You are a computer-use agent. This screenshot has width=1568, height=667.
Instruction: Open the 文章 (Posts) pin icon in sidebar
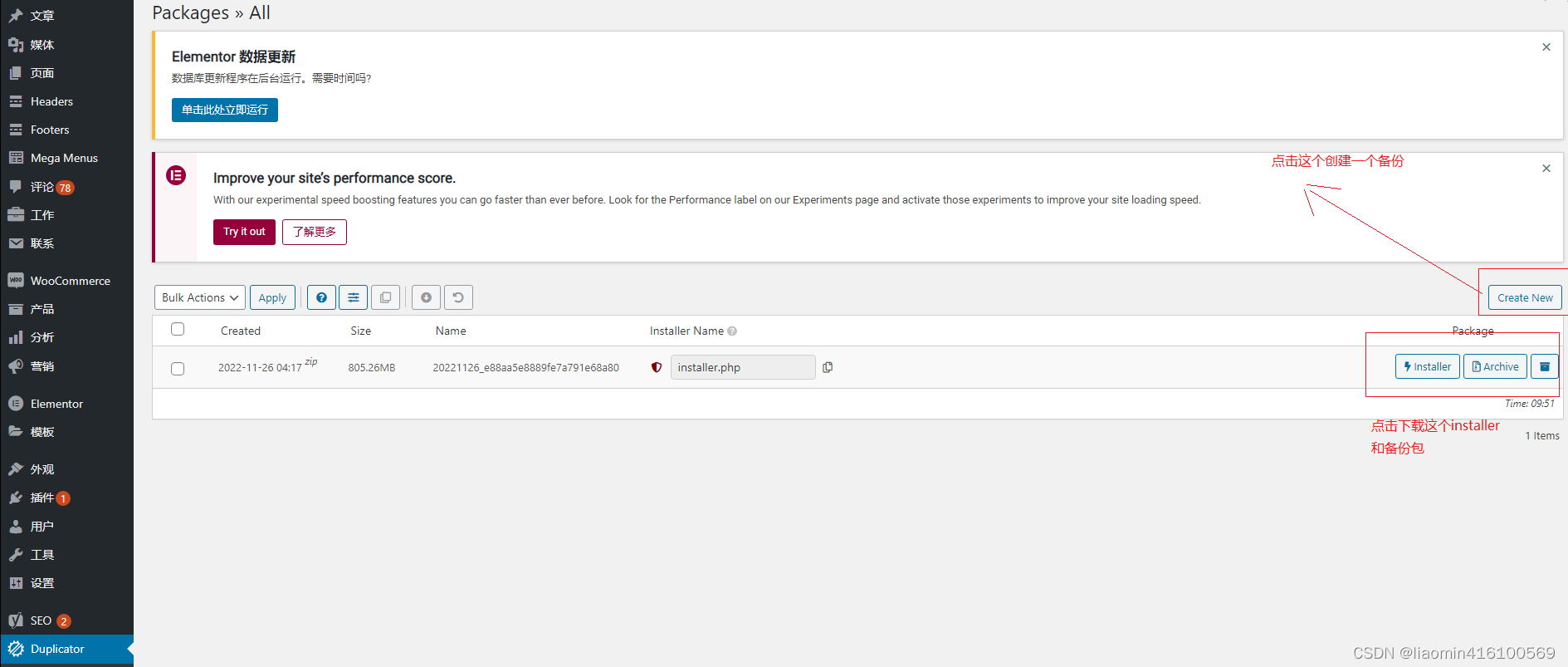coord(16,16)
